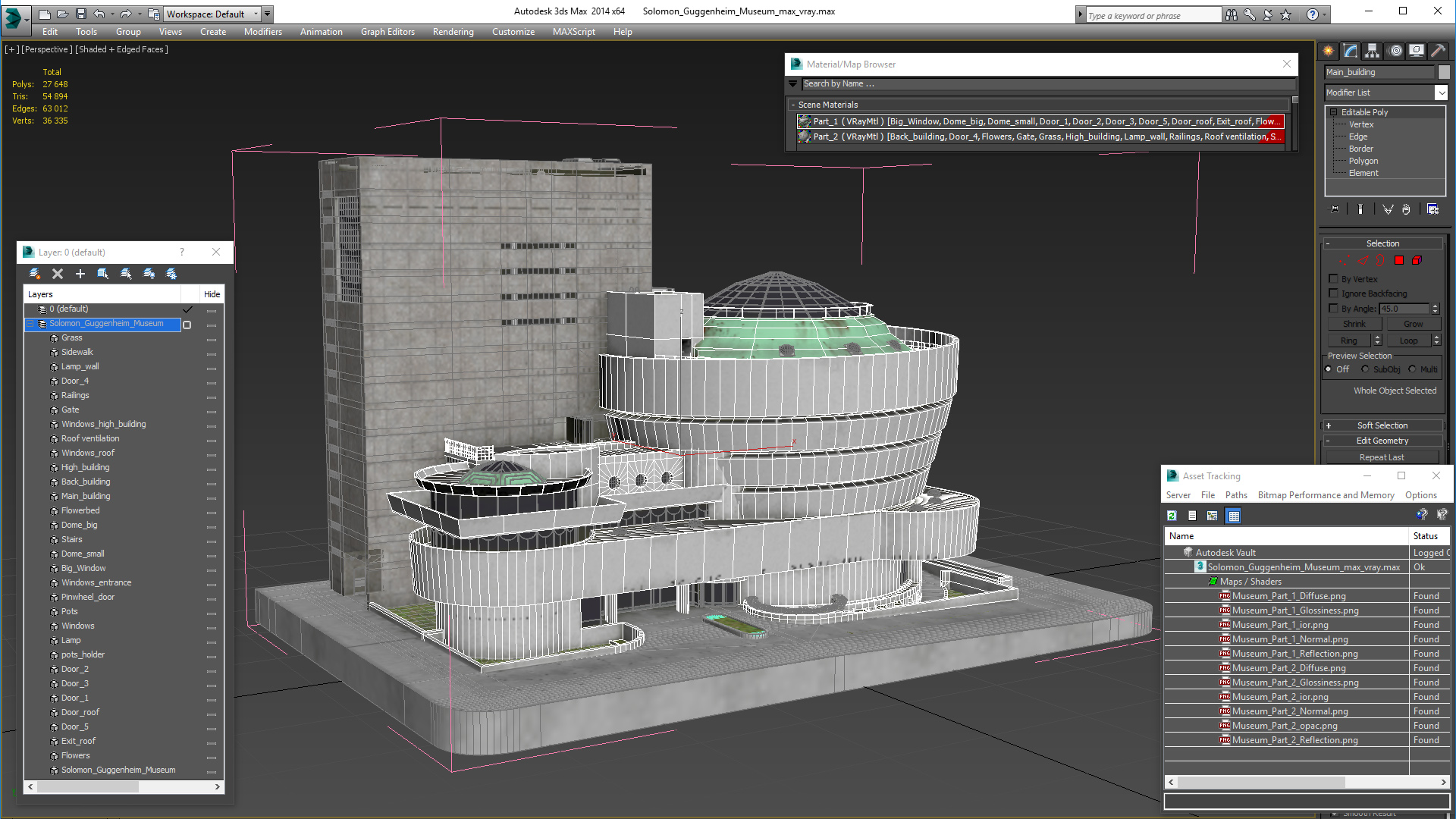Click Make Unique icon below modifier stack
This screenshot has width=1456, height=819.
point(1388,209)
